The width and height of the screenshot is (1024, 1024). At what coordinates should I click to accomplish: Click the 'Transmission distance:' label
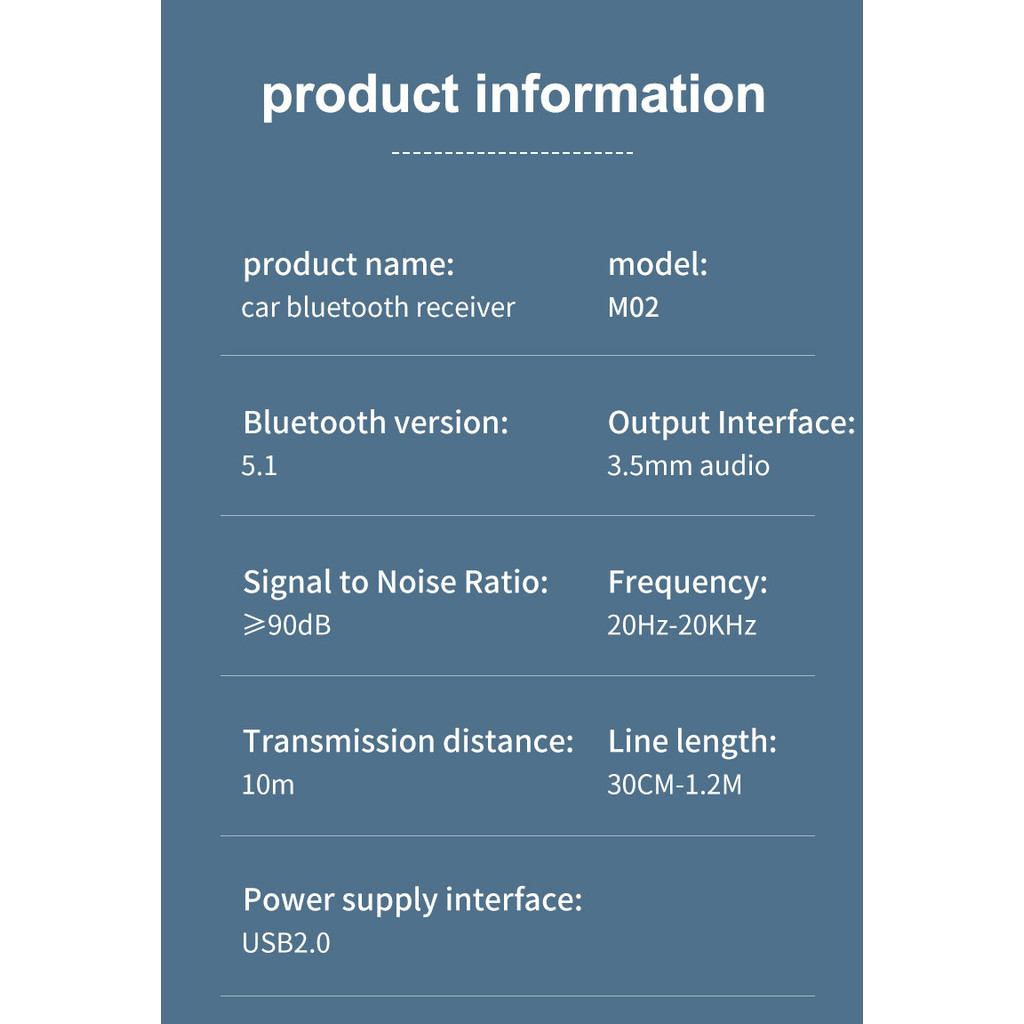pos(408,741)
